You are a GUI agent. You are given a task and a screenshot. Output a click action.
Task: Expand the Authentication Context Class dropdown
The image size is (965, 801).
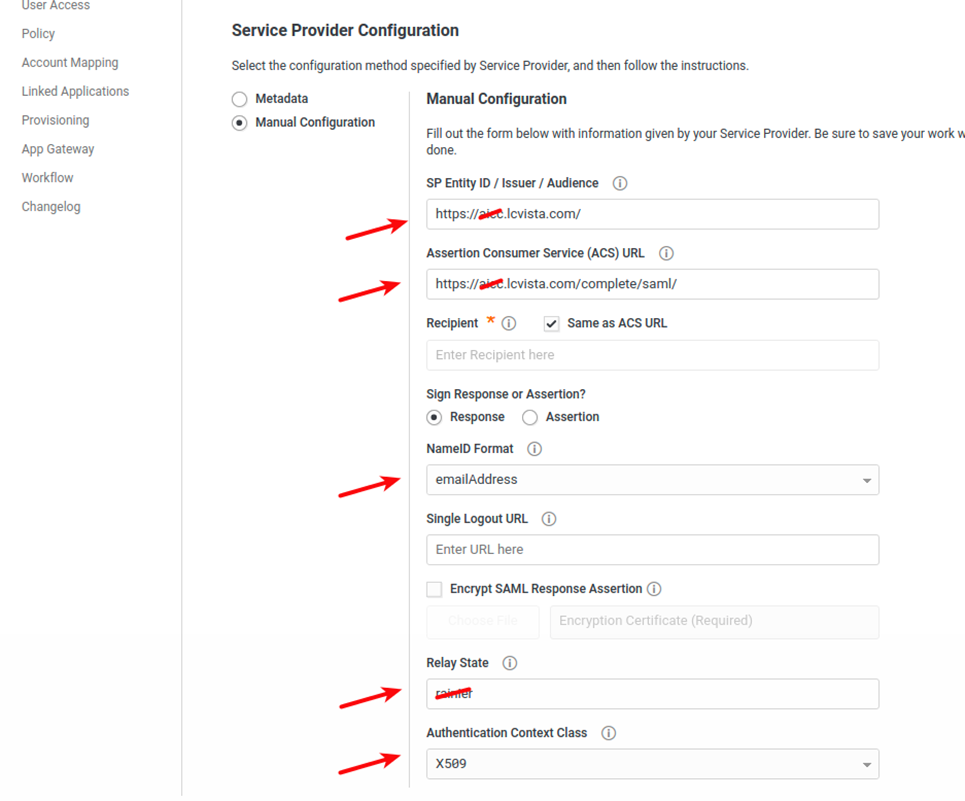[x=652, y=764]
